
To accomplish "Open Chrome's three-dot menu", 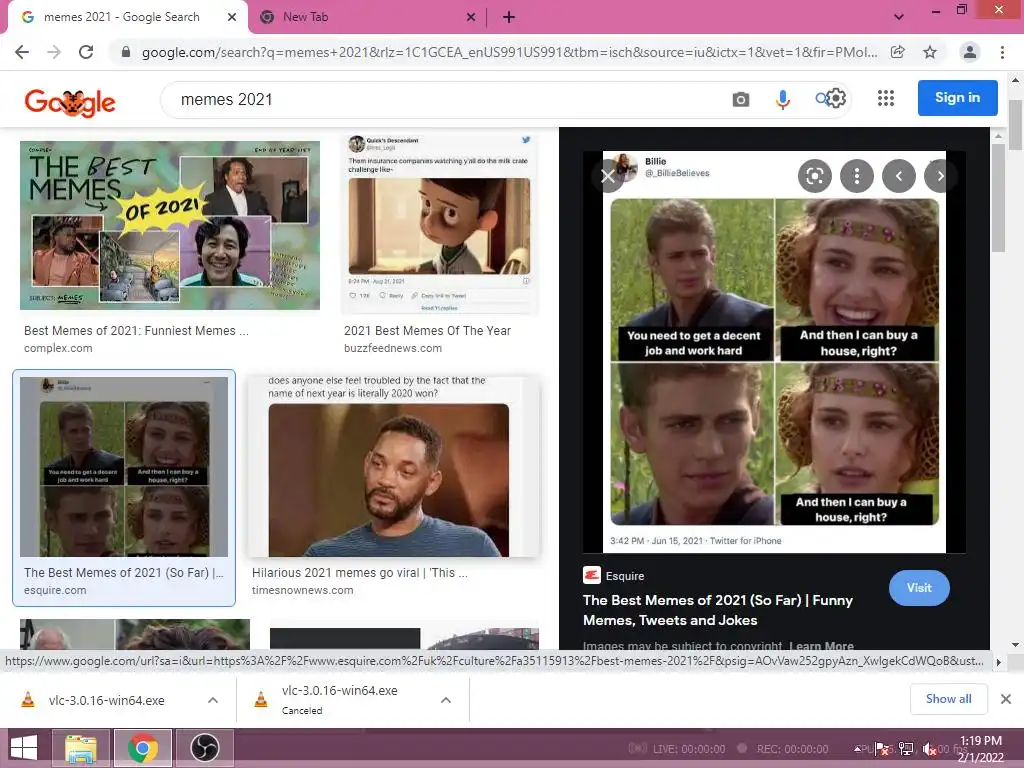I will (x=1002, y=52).
